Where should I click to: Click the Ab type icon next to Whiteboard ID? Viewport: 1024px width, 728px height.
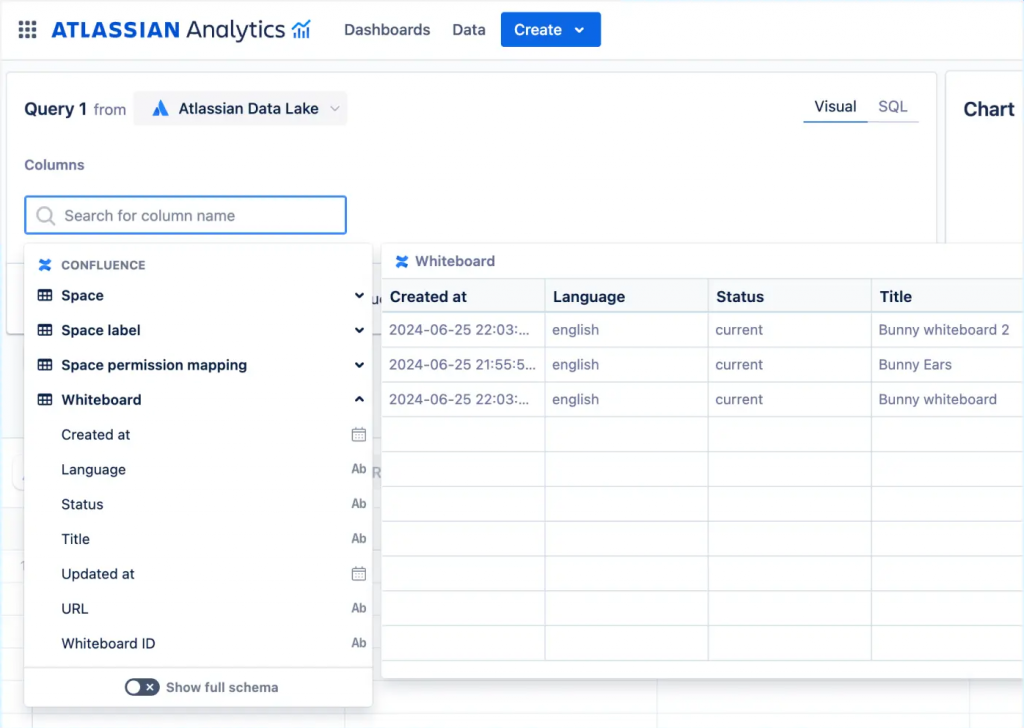pyautogui.click(x=359, y=642)
